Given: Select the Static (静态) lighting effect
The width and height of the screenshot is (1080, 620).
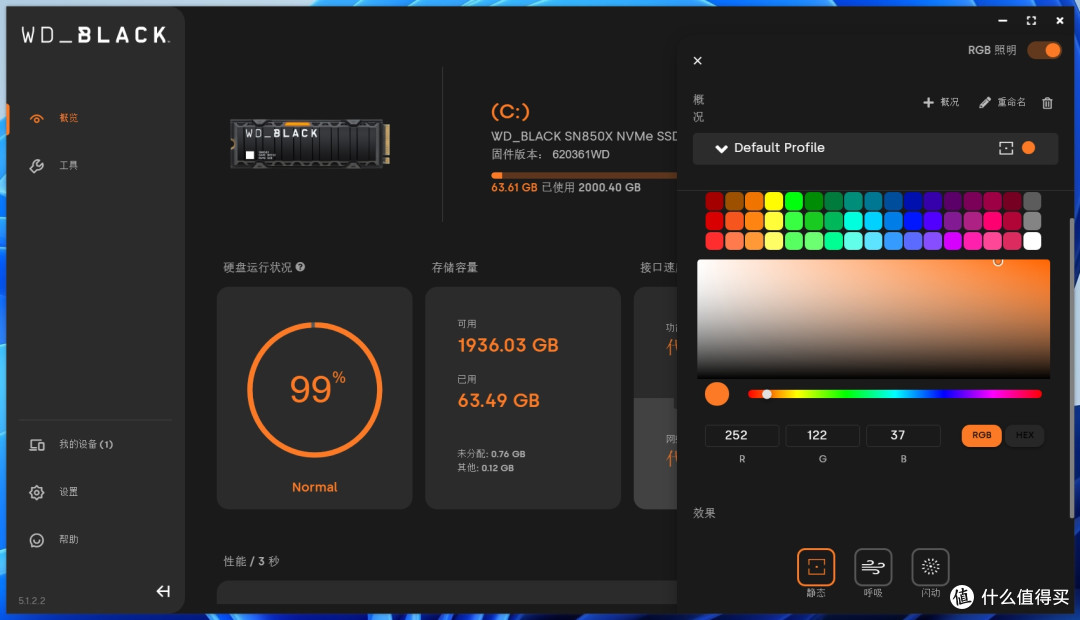Looking at the screenshot, I should click(816, 567).
